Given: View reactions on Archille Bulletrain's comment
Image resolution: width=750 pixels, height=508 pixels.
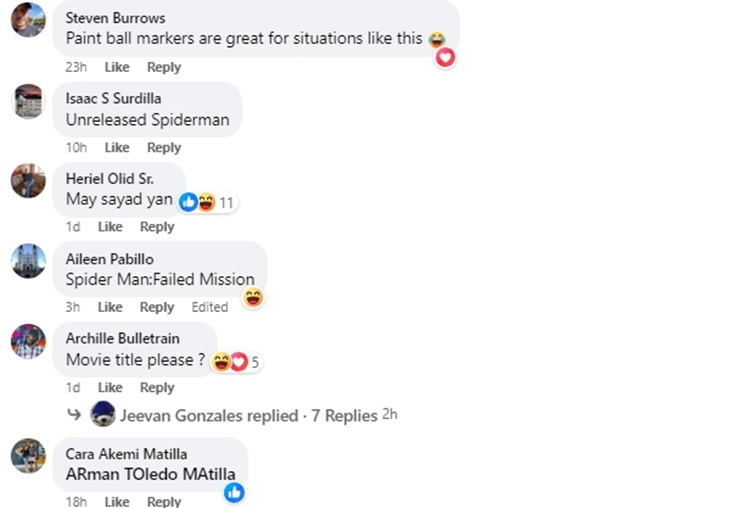Looking at the screenshot, I should (x=236, y=362).
